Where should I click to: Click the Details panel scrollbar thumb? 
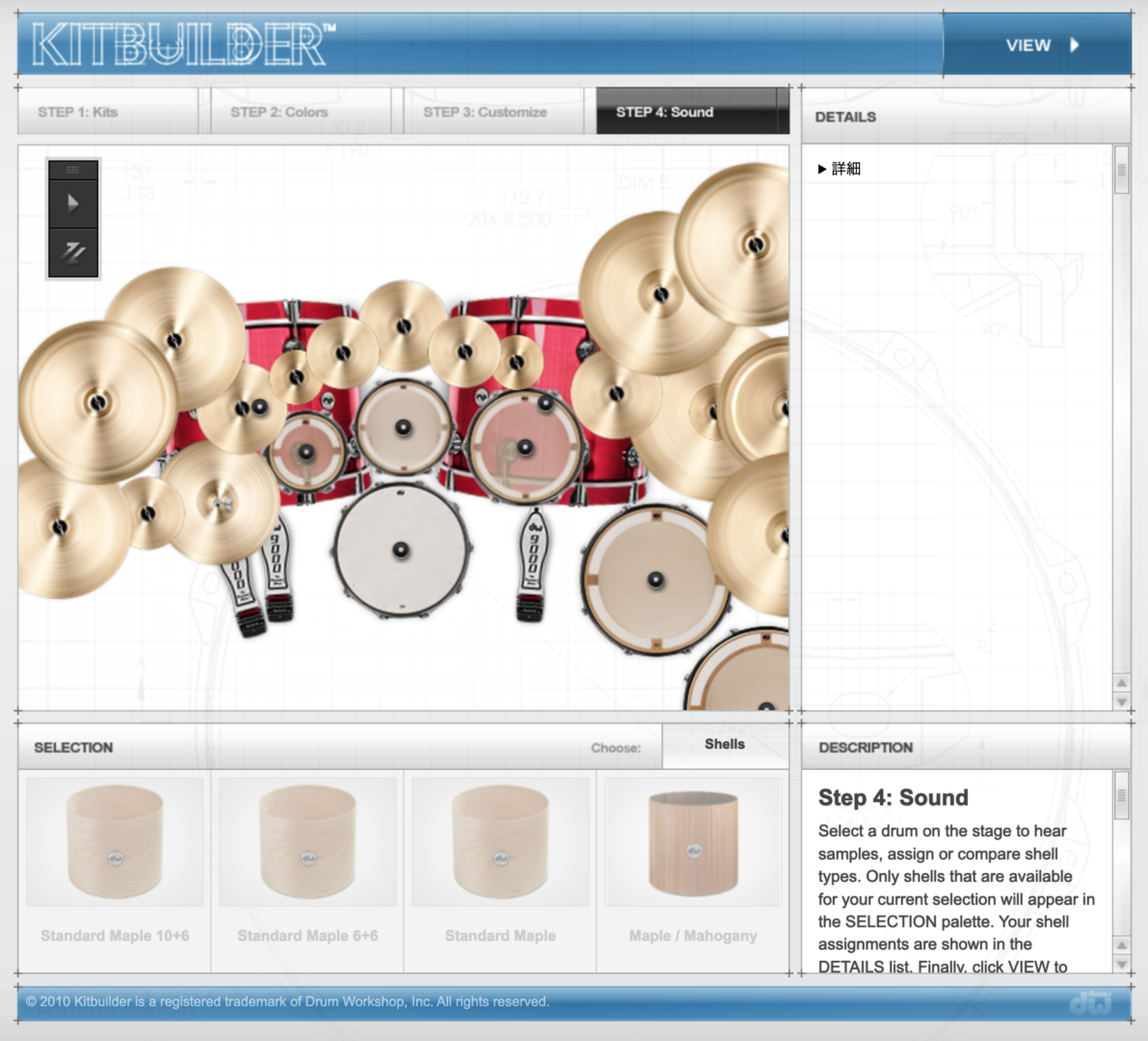click(x=1122, y=170)
